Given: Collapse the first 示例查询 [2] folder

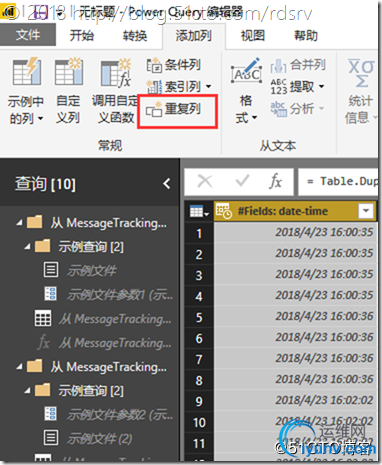Looking at the screenshot, I should tap(28, 247).
